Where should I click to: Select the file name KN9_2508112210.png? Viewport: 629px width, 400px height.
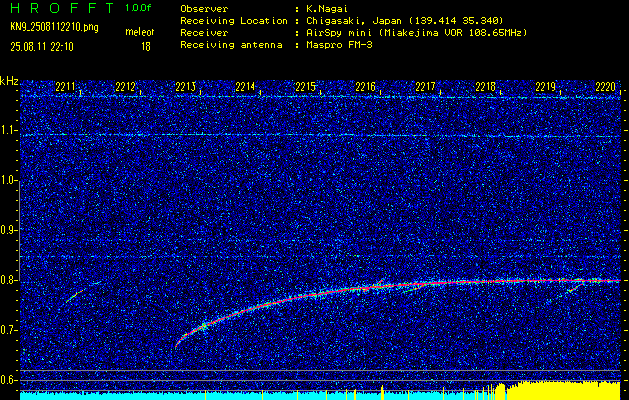tap(54, 27)
